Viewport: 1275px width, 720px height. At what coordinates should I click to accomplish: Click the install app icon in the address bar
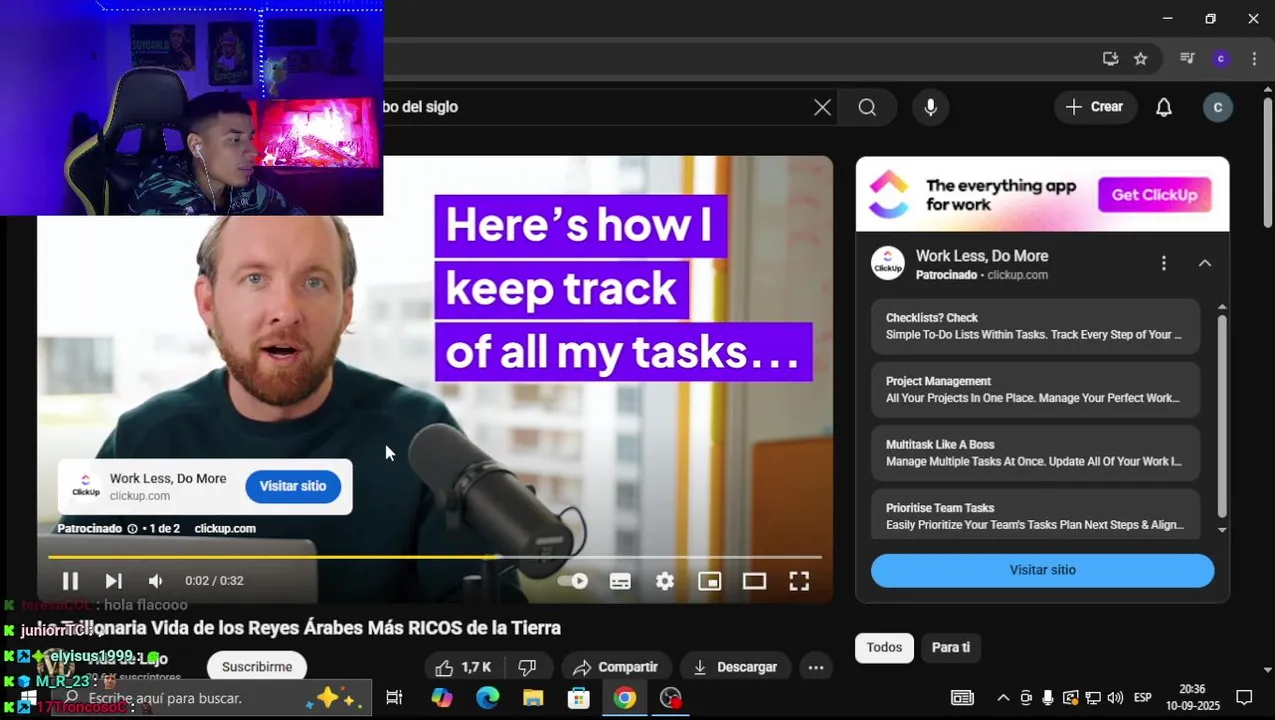[x=1110, y=59]
